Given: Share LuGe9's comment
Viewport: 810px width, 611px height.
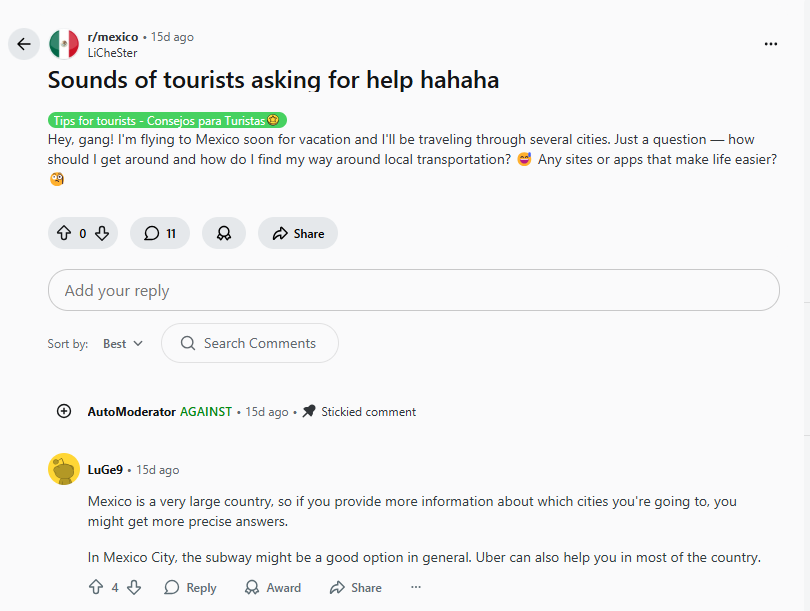Looking at the screenshot, I should (356, 587).
